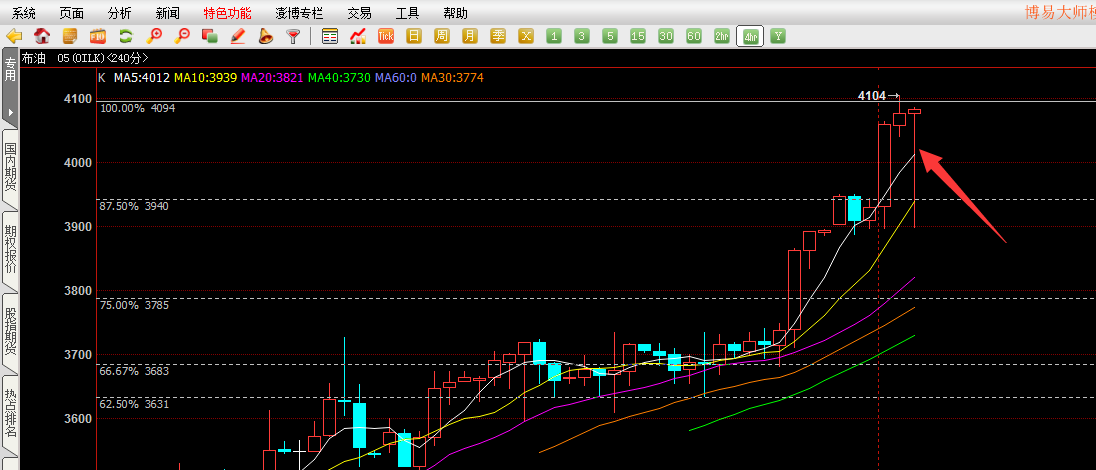Open the 国内期货 side tab
This screenshot has height=470, width=1096.
click(x=10, y=167)
